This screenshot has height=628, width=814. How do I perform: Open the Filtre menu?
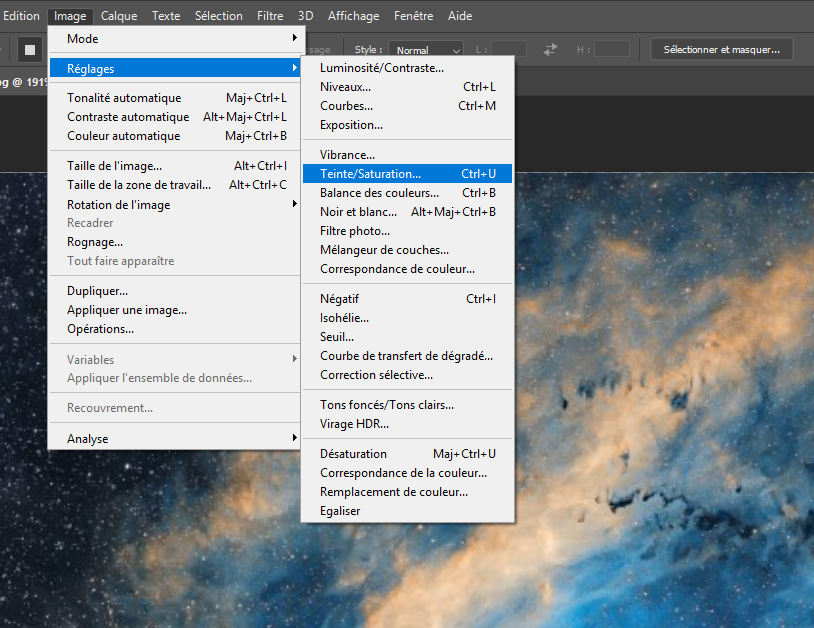pos(270,16)
